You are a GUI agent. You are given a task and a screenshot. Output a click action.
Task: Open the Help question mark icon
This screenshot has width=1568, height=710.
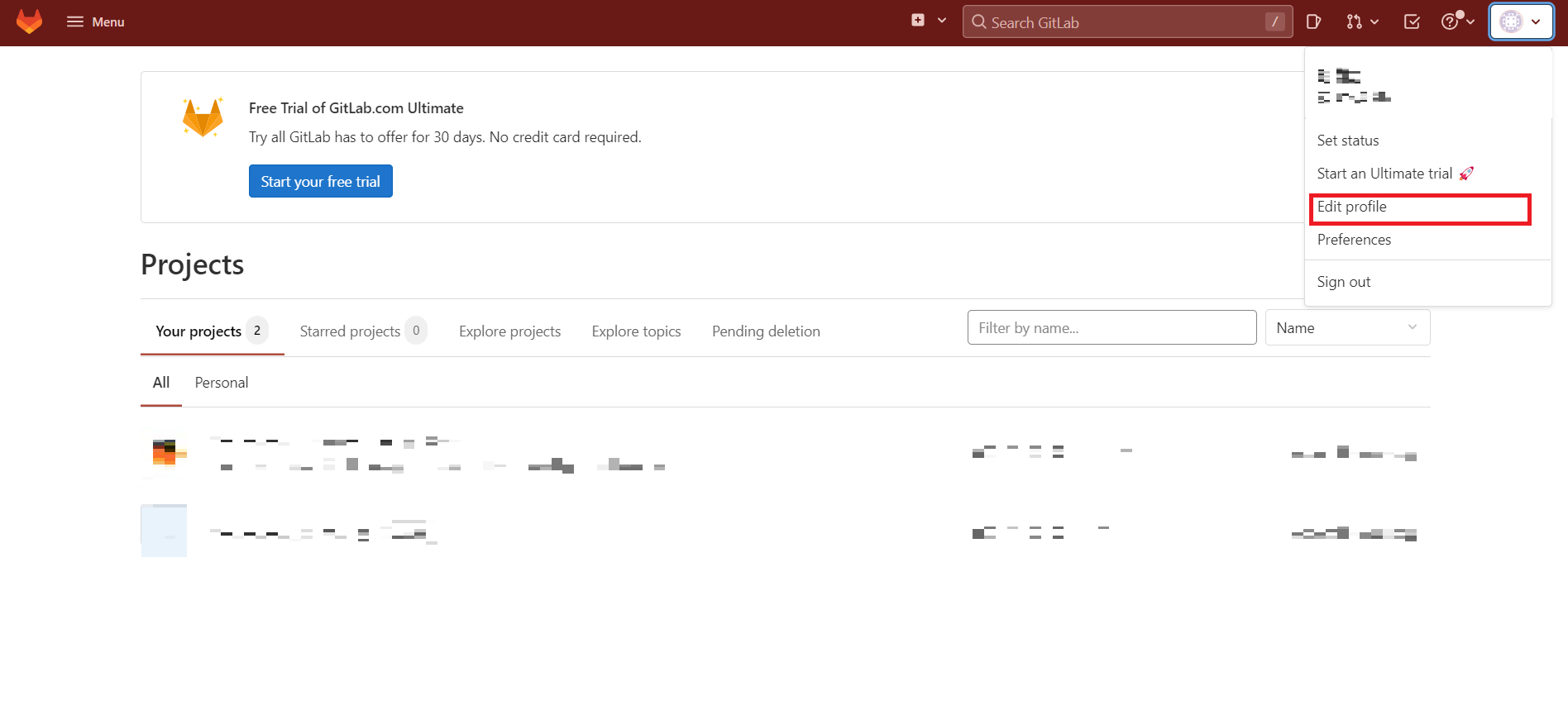1450,22
